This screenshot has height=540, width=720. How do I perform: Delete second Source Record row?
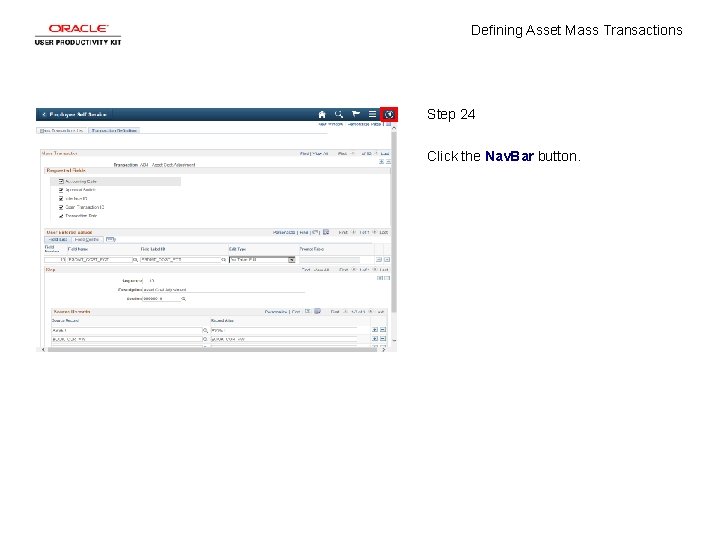coord(383,338)
